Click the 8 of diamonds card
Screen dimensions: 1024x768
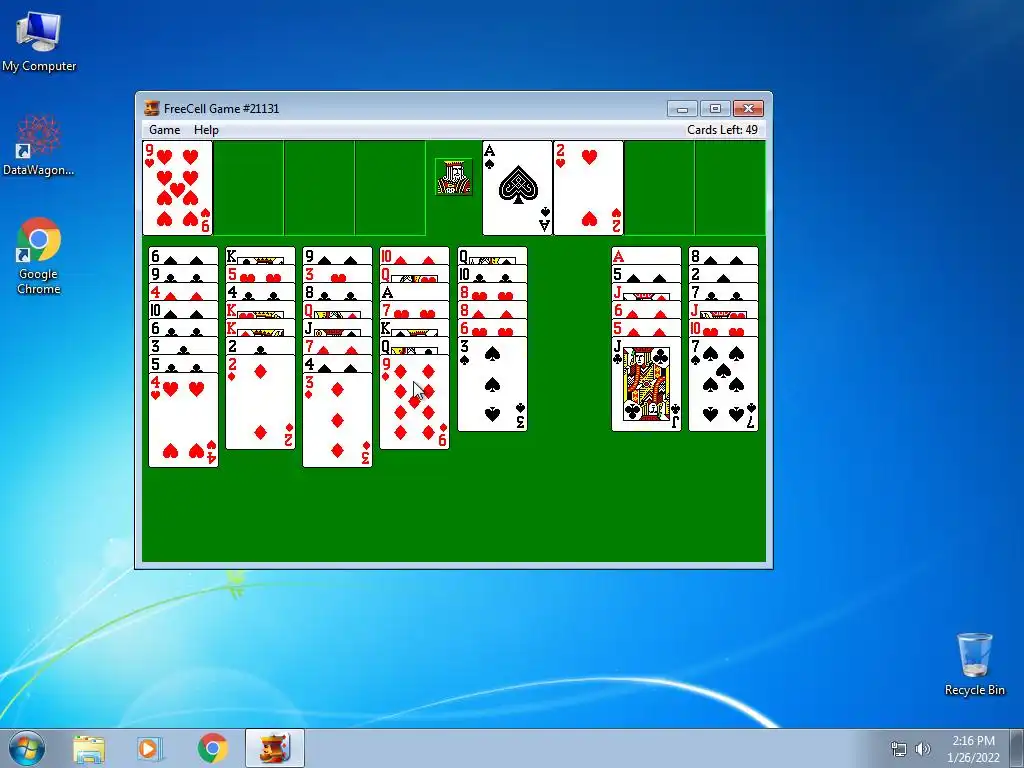coord(492,310)
